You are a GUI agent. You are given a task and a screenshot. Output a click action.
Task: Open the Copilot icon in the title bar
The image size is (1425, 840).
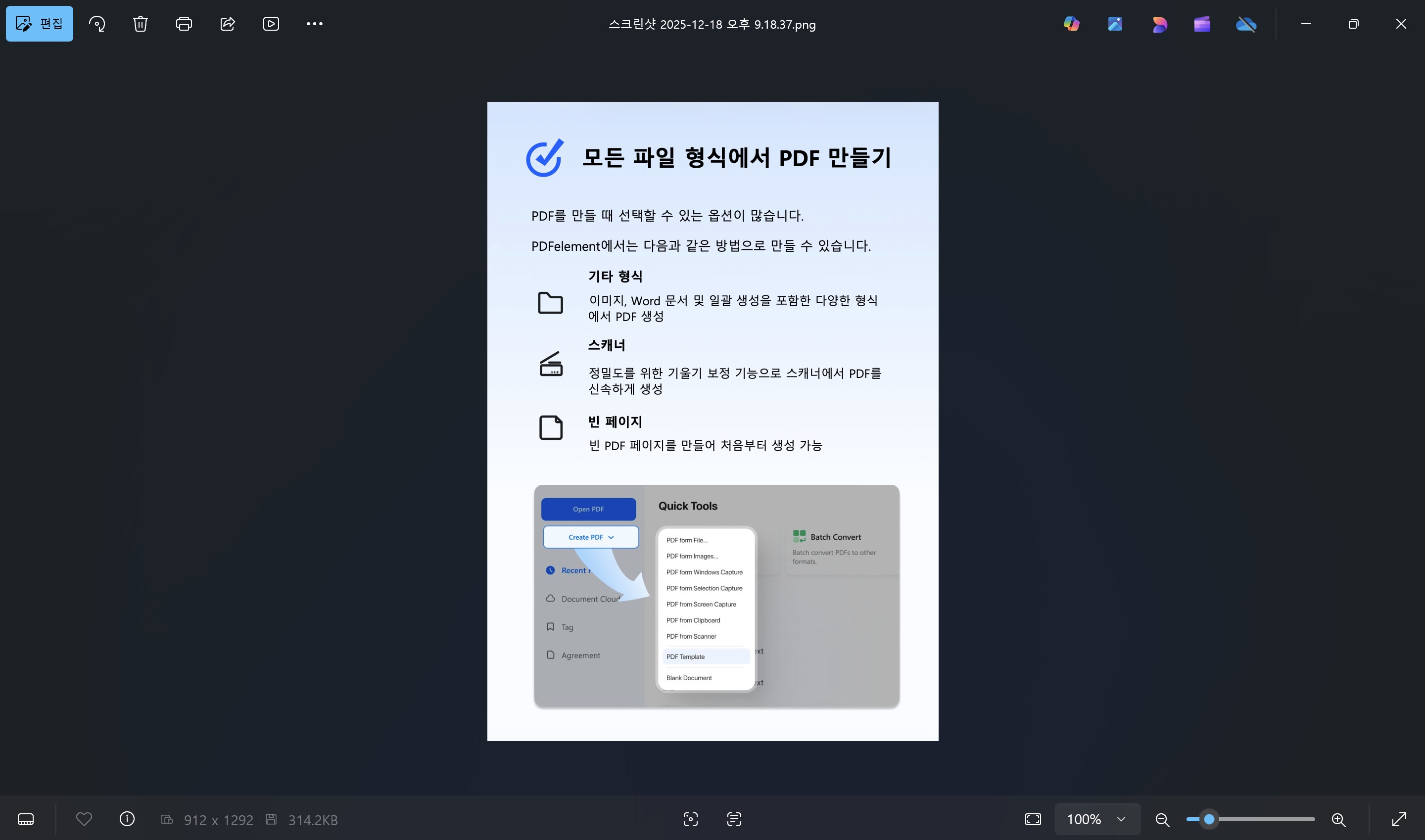point(1071,24)
